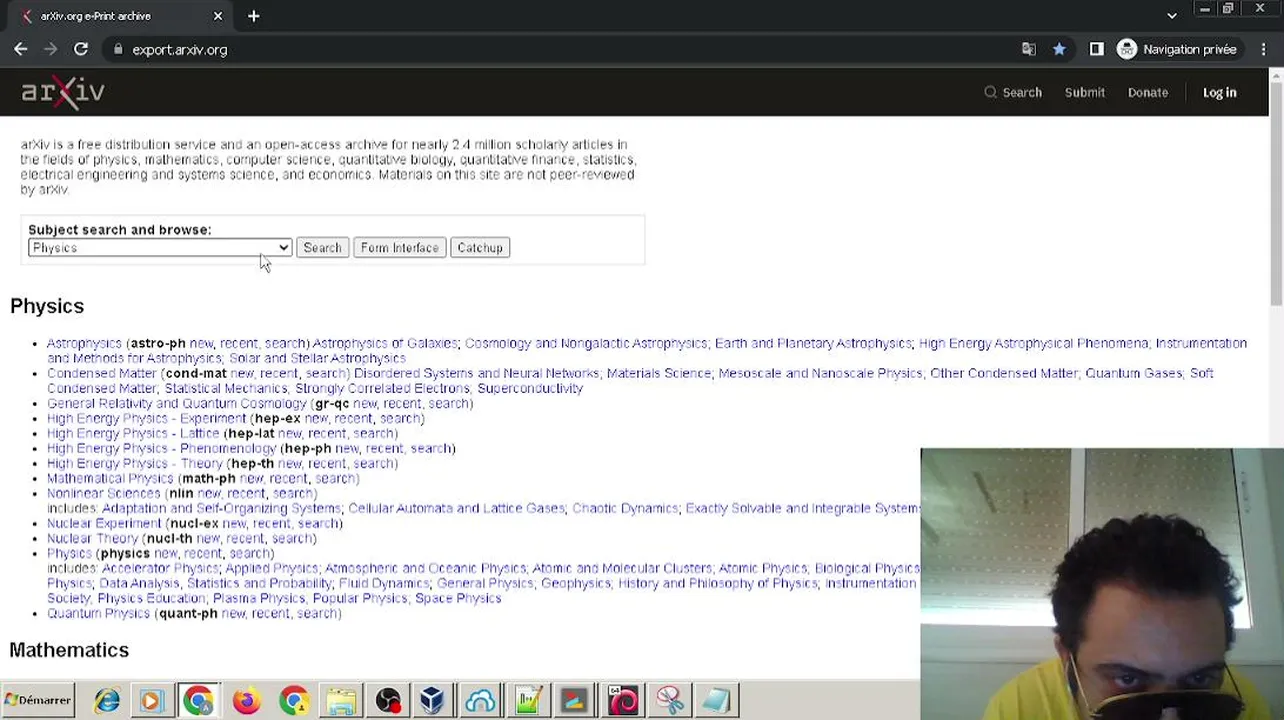The height and width of the screenshot is (720, 1284).
Task: Select the arXiv.org e-Print archive tab
Action: (x=120, y=16)
